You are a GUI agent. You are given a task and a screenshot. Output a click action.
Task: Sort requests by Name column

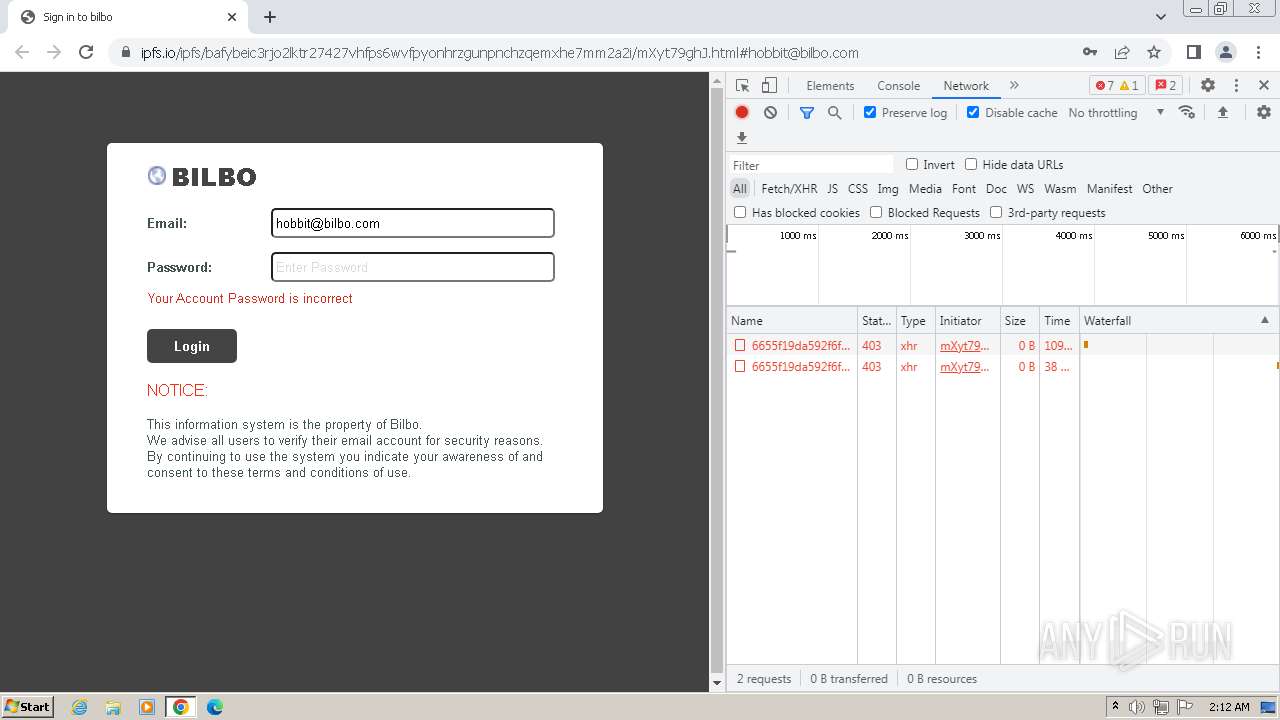pyautogui.click(x=791, y=320)
